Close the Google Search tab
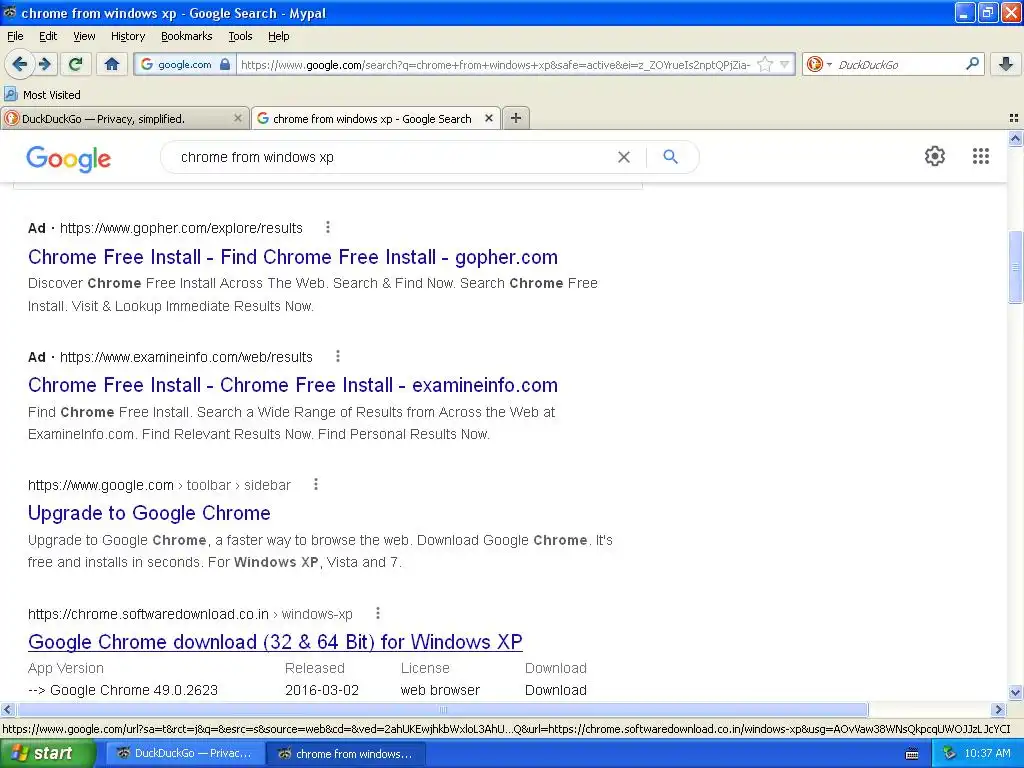 488,118
